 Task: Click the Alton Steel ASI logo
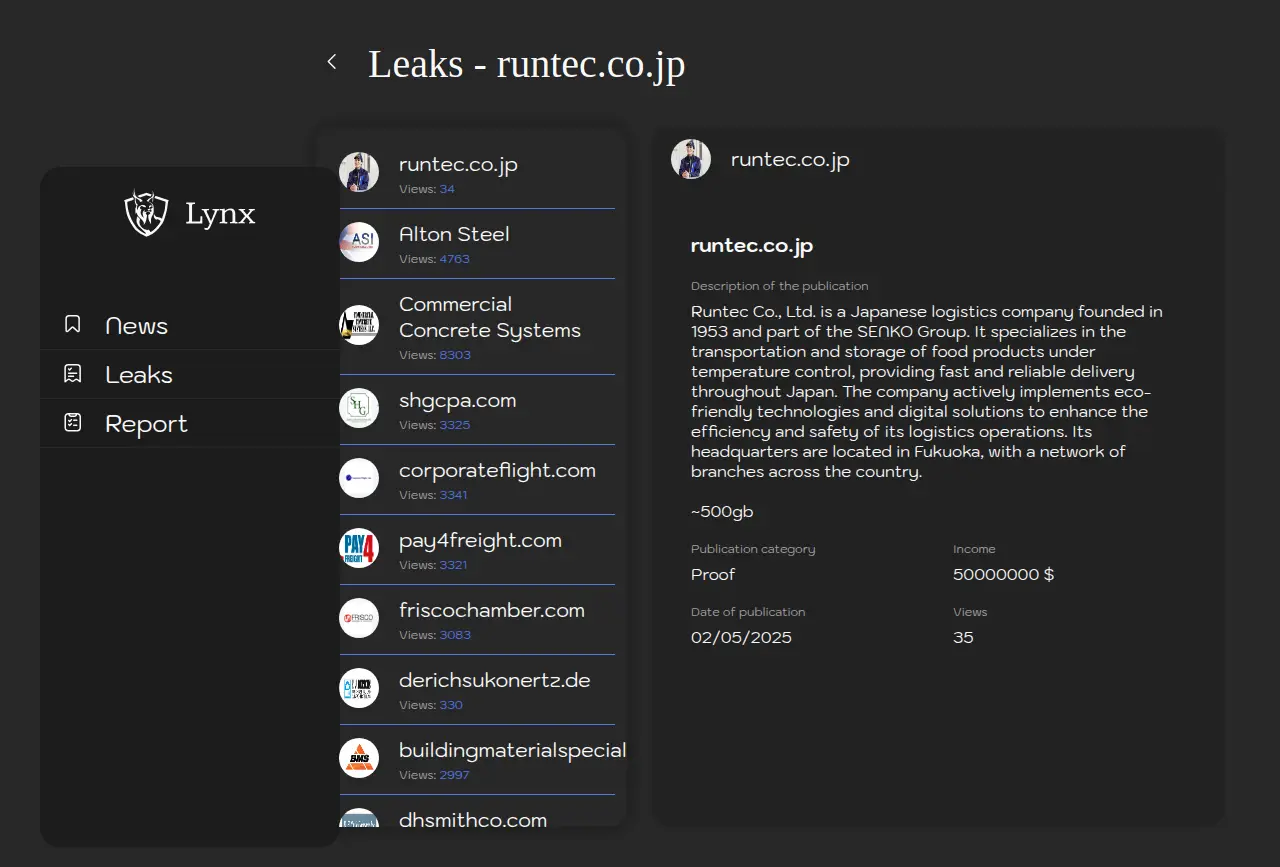pos(359,242)
